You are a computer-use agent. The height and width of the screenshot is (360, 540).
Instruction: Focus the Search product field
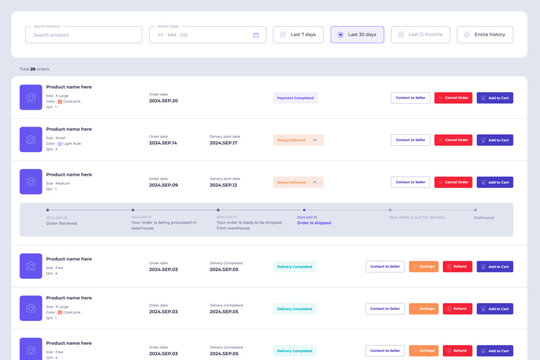tap(84, 35)
